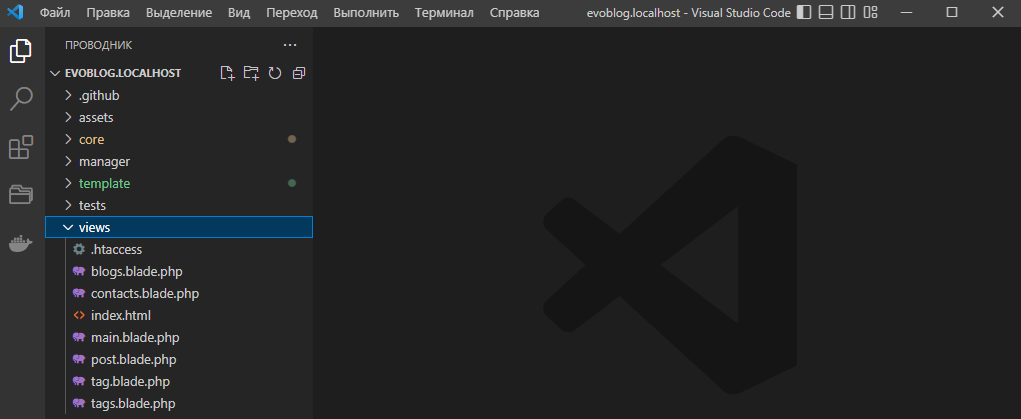Image resolution: width=1021 pixels, height=419 pixels.
Task: Open the Extensions view icon
Action: (x=21, y=147)
